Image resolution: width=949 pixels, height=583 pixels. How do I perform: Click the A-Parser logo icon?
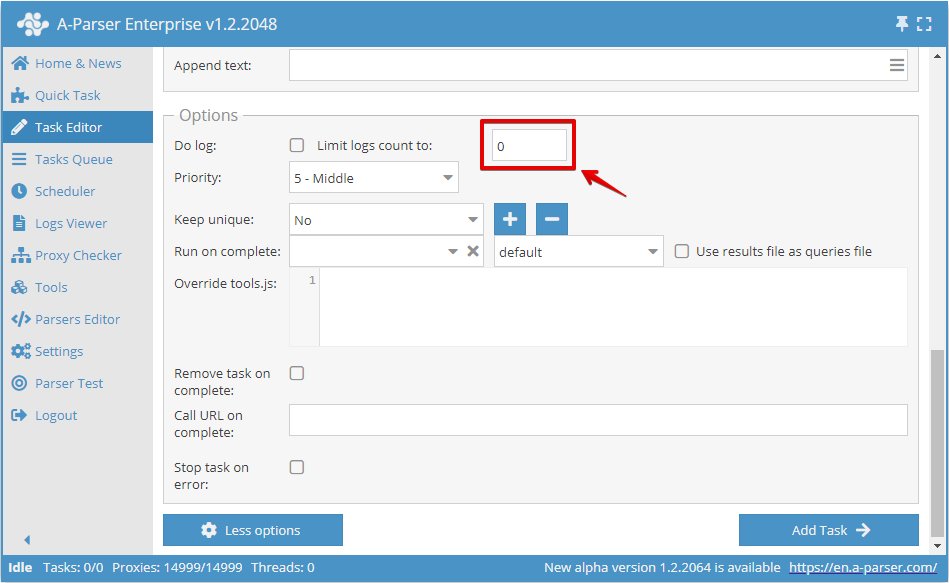coord(32,23)
